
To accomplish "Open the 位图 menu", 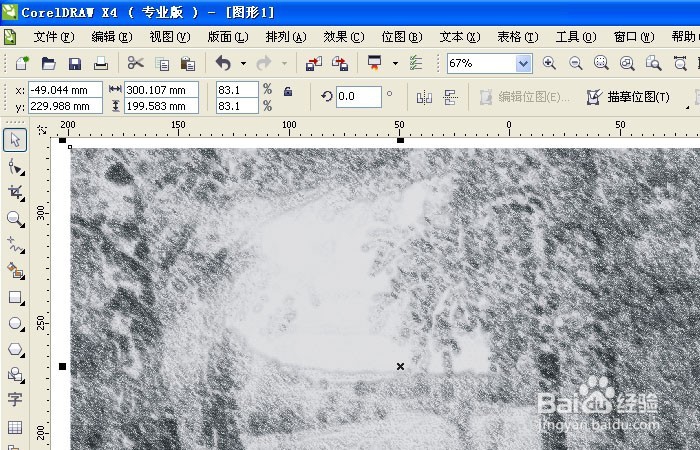I will [x=402, y=37].
